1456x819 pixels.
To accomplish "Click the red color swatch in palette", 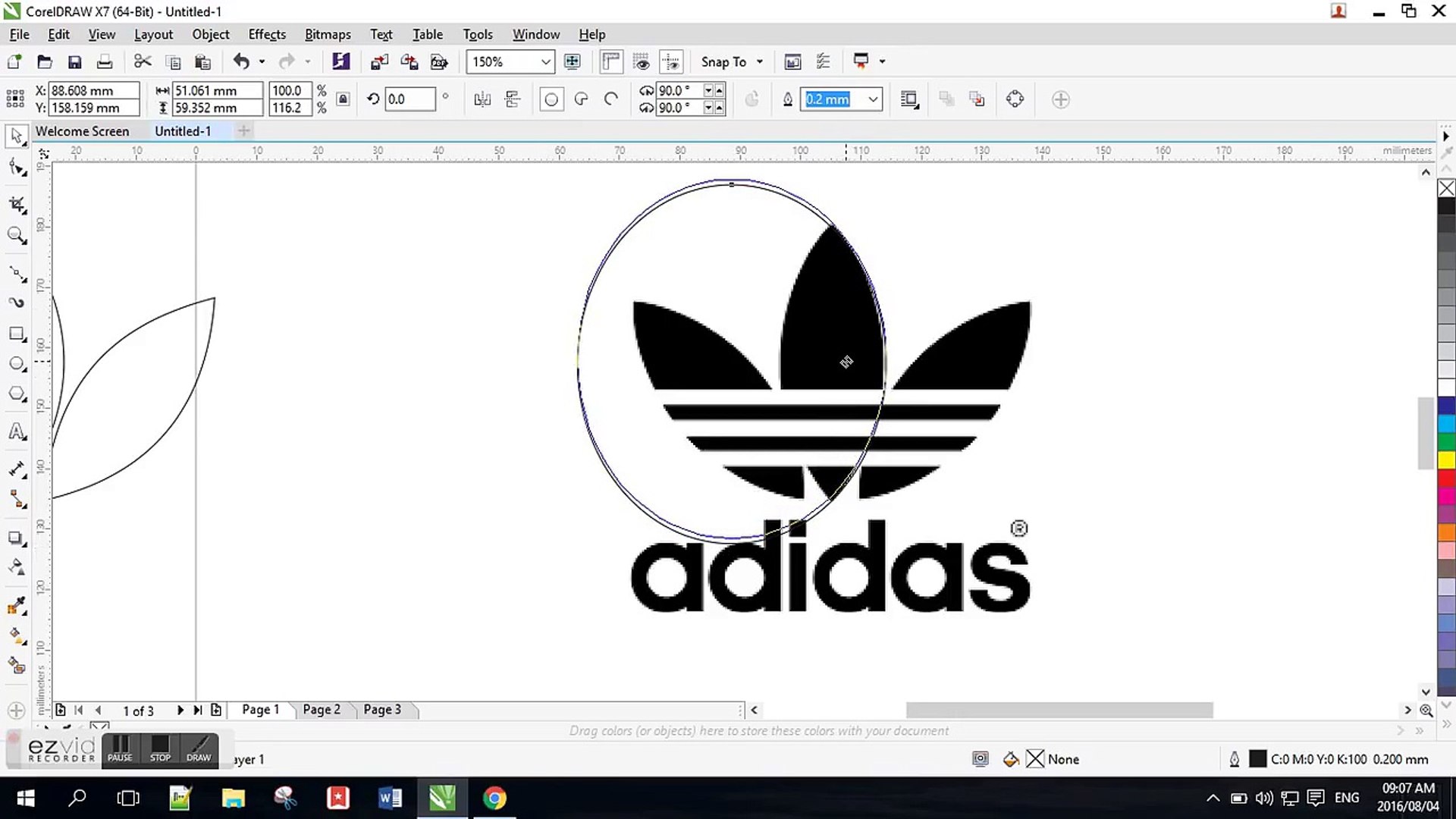I will [x=1446, y=479].
